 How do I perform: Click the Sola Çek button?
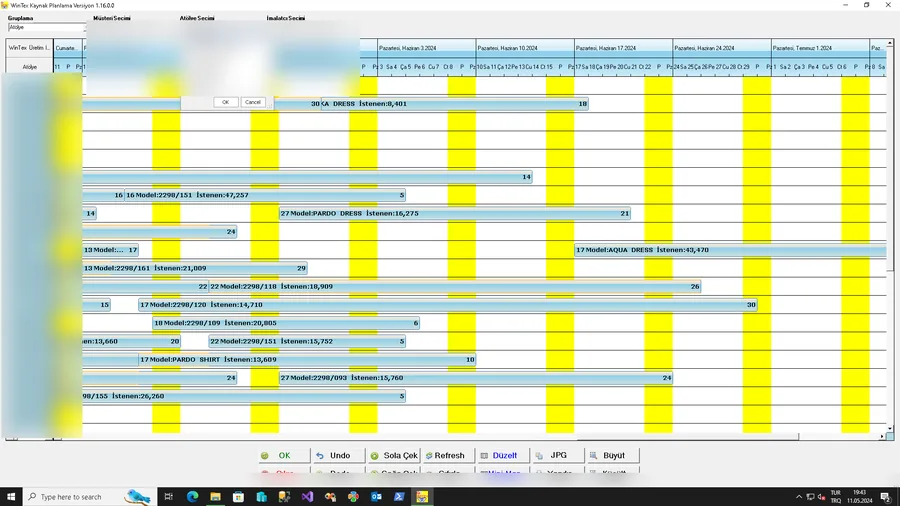(x=394, y=456)
